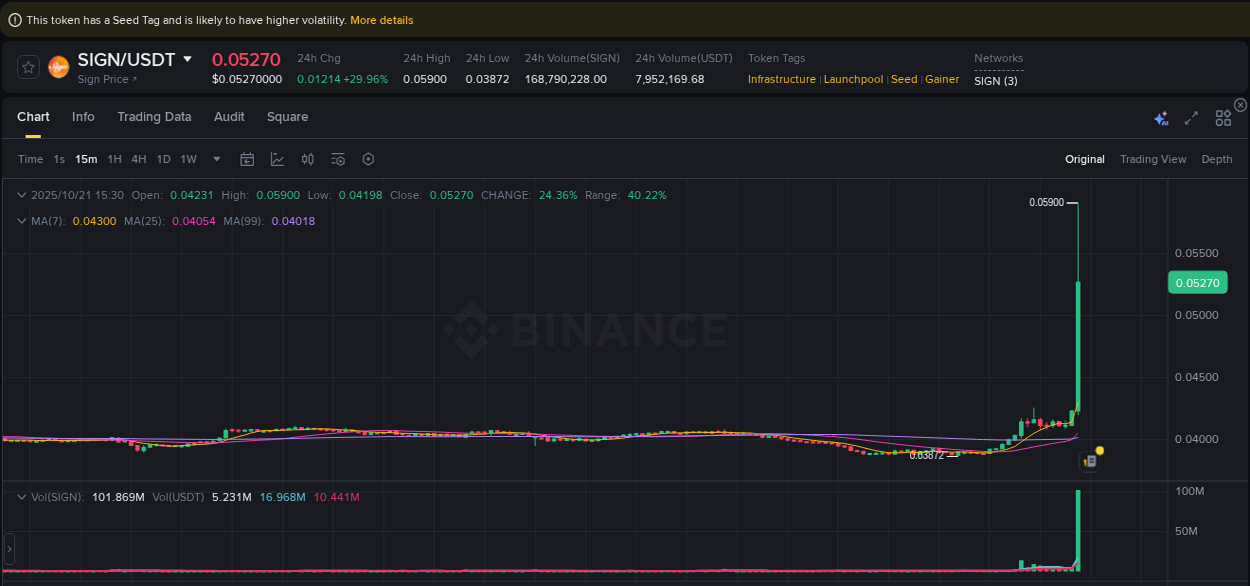This screenshot has height=586, width=1250.
Task: Open chart settings via hexagon icon
Action: click(x=368, y=159)
